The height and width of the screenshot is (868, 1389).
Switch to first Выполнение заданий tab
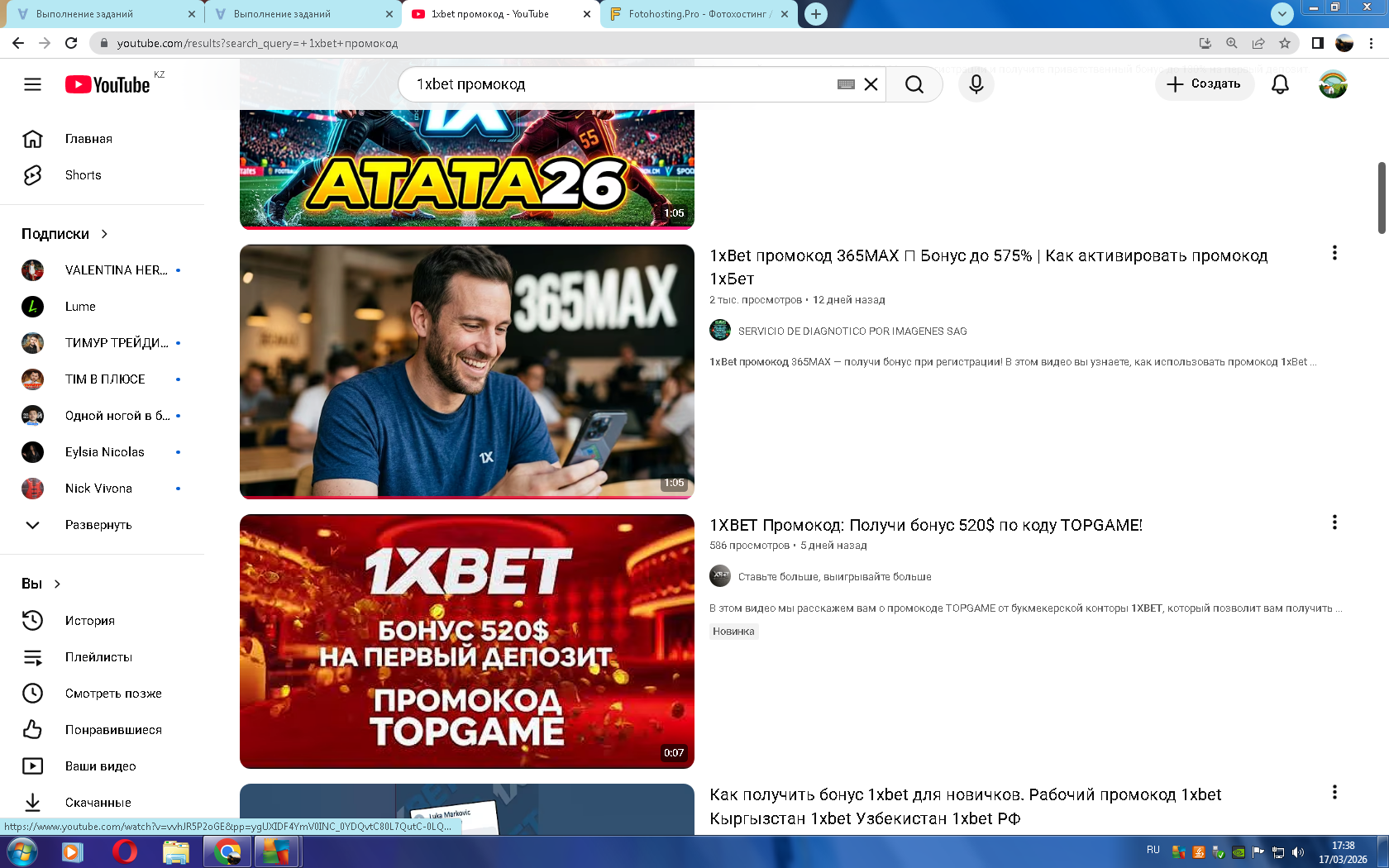[104, 14]
